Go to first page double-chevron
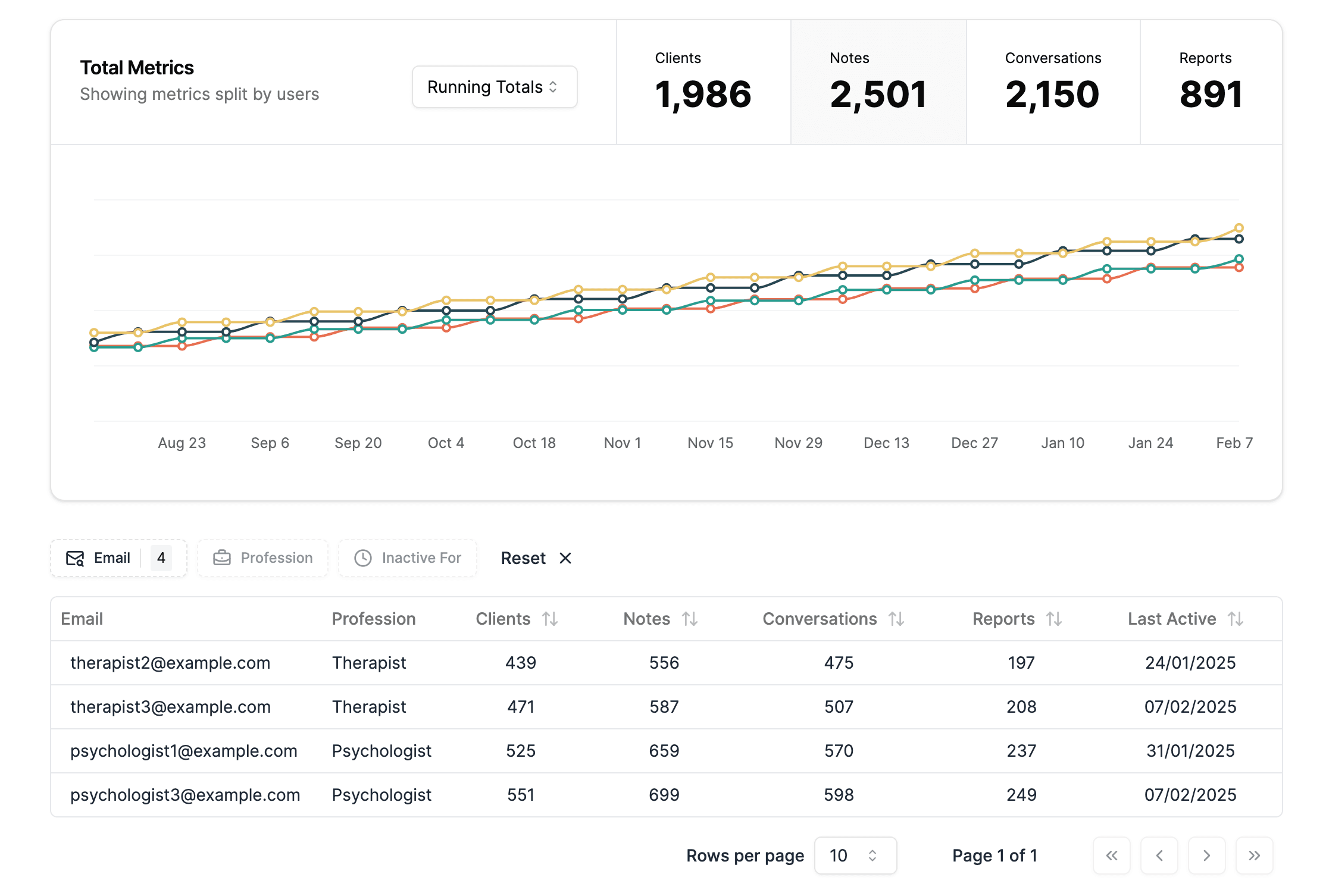The image size is (1326, 896). click(x=1111, y=856)
